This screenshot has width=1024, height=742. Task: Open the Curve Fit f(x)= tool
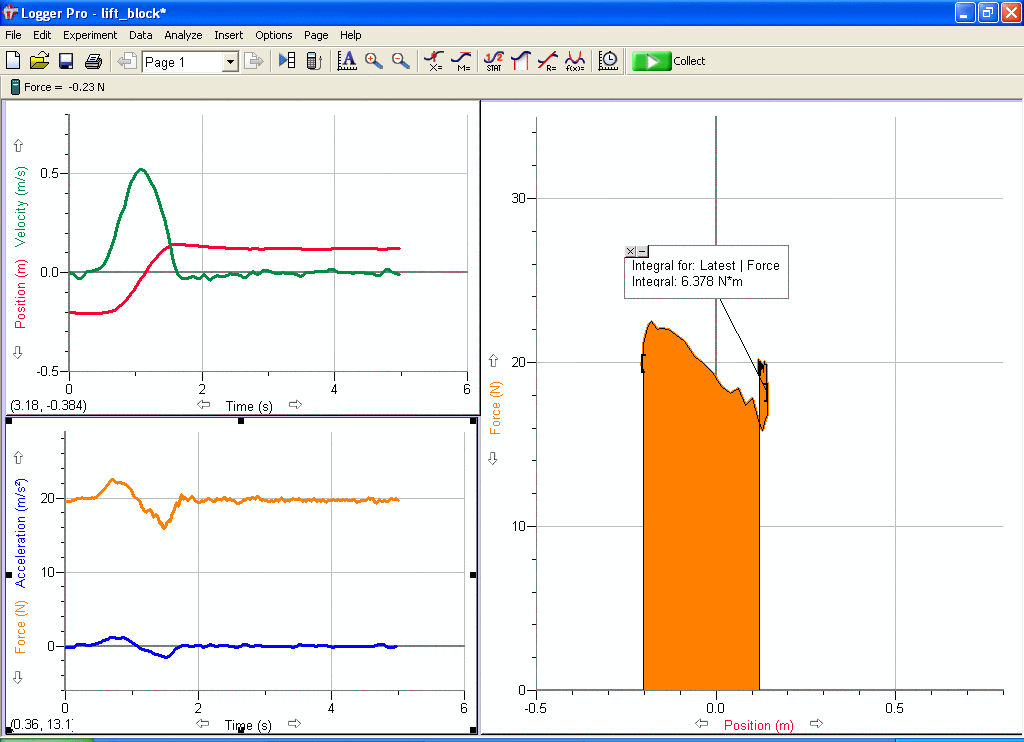tap(575, 61)
